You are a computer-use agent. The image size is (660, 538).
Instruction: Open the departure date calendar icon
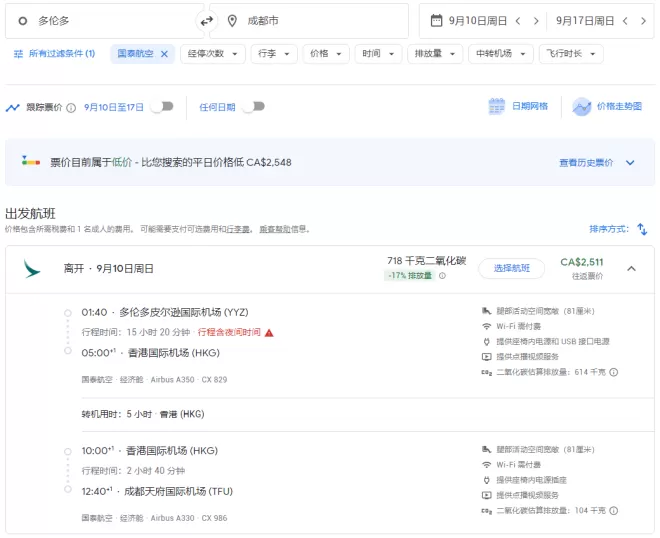coord(436,20)
